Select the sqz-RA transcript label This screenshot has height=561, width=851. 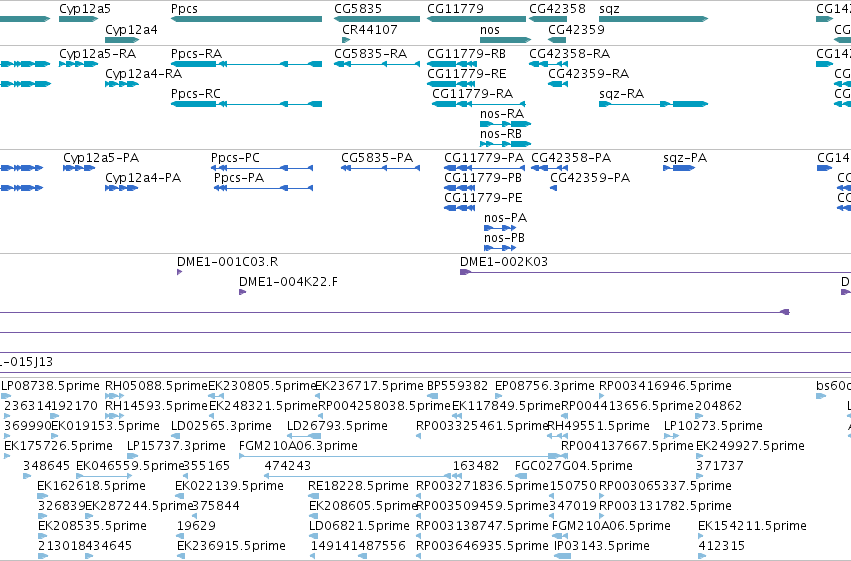point(621,94)
